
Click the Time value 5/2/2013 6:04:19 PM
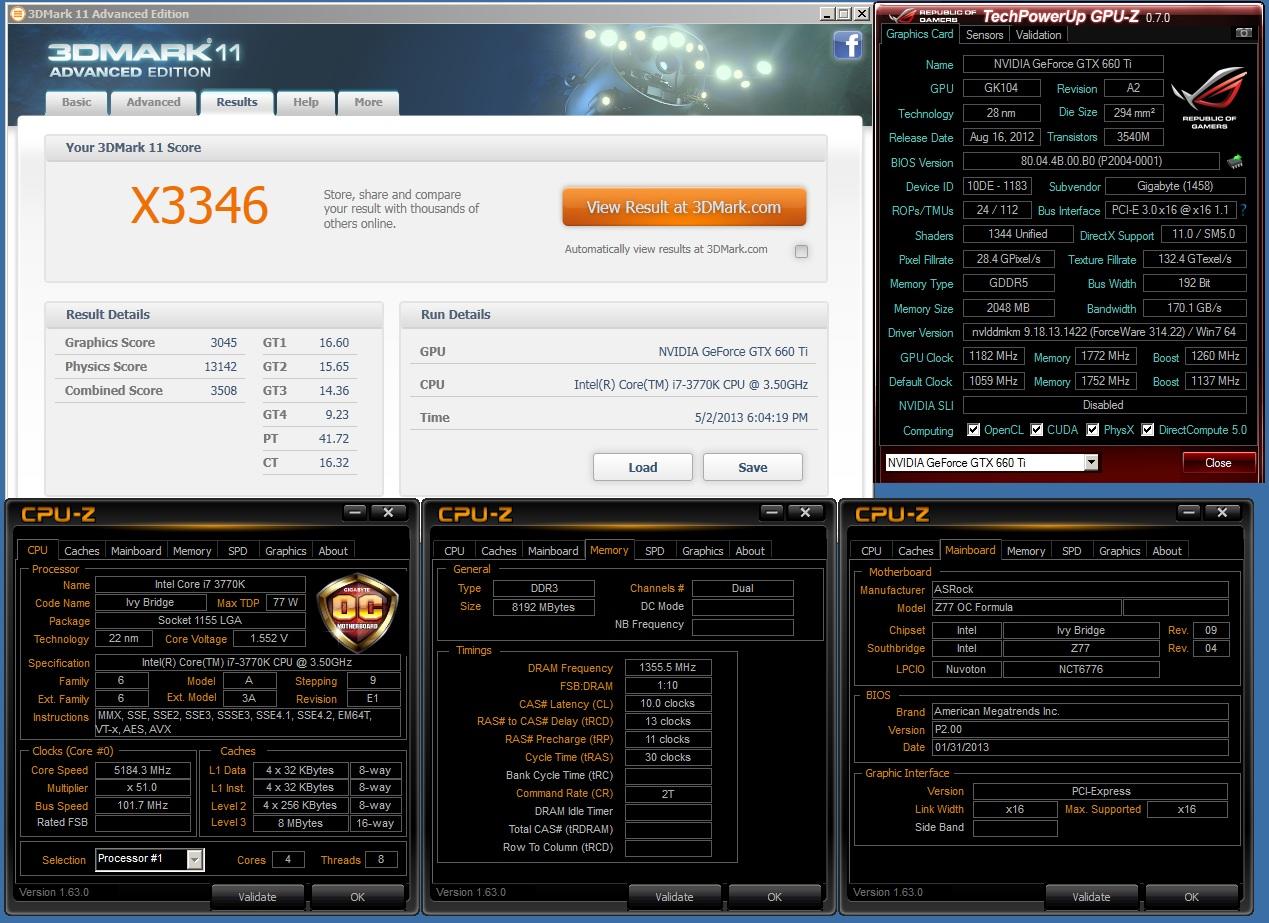pyautogui.click(x=751, y=417)
